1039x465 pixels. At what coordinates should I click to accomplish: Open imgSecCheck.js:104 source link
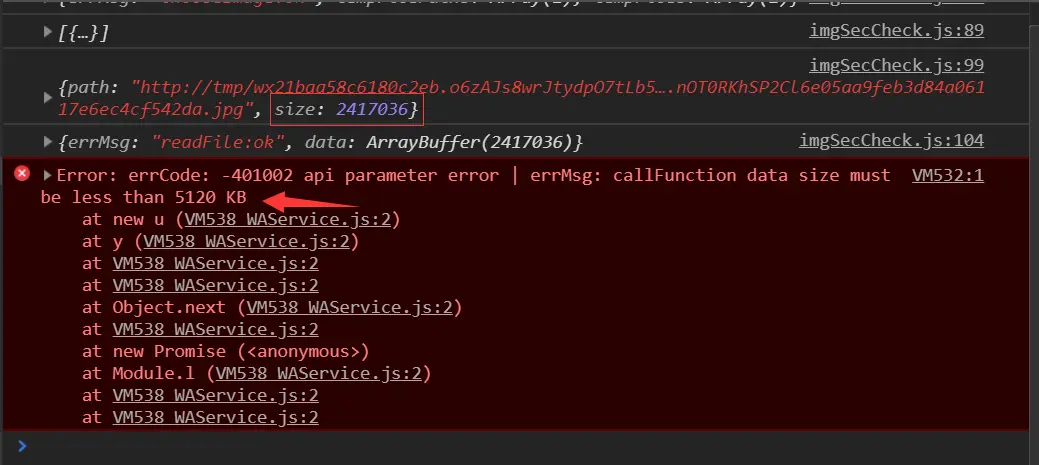891,140
